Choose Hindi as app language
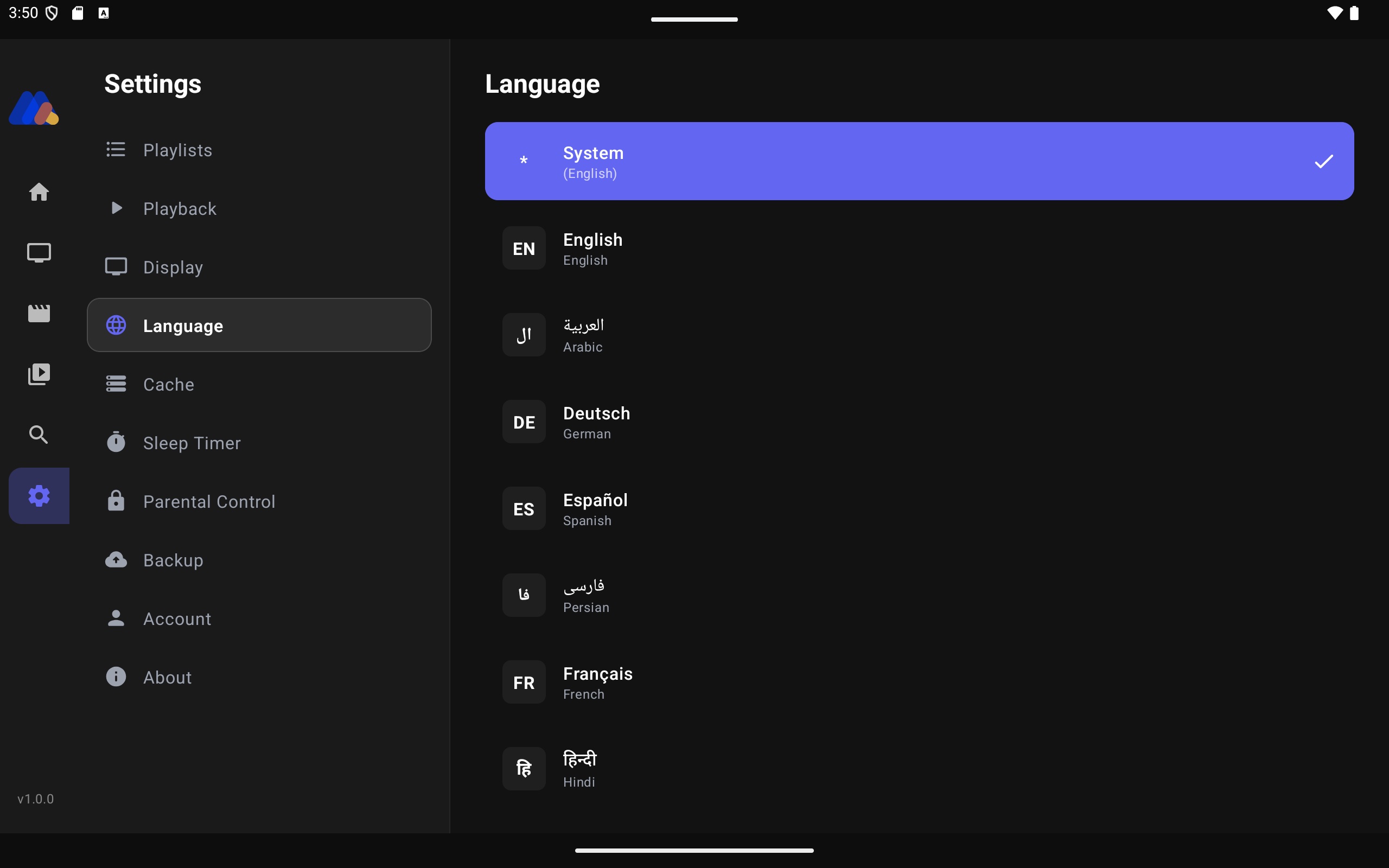The width and height of the screenshot is (1389, 868). 920,769
